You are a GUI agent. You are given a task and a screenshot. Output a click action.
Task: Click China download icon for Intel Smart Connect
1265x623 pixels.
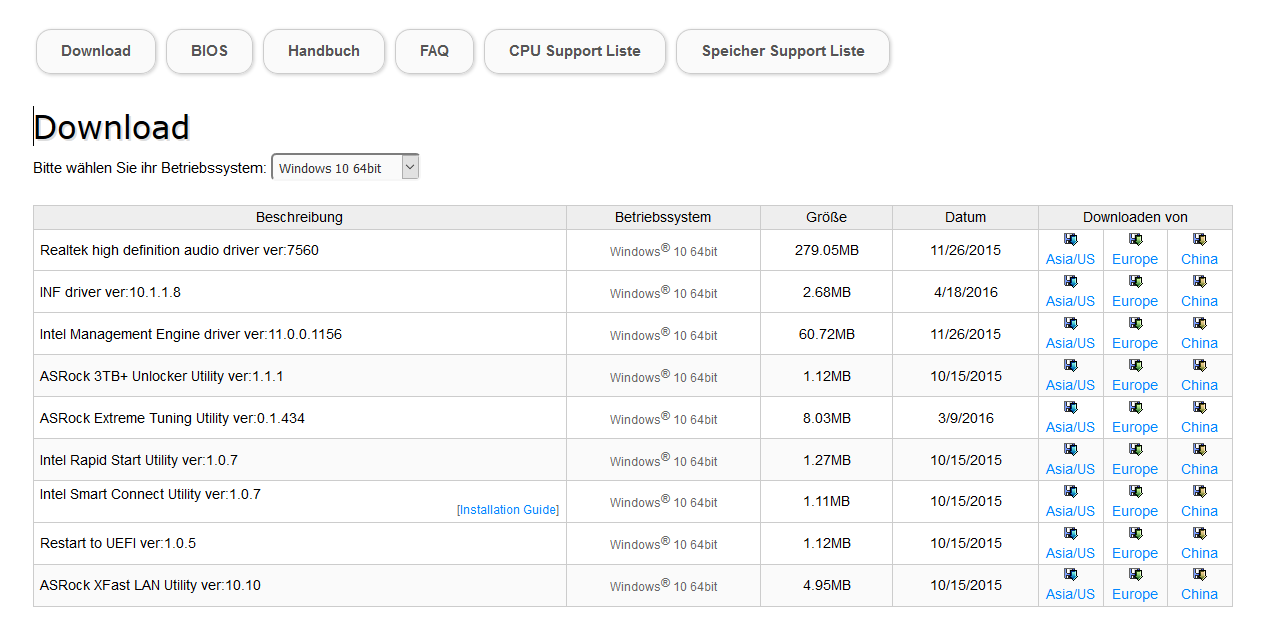1199,492
